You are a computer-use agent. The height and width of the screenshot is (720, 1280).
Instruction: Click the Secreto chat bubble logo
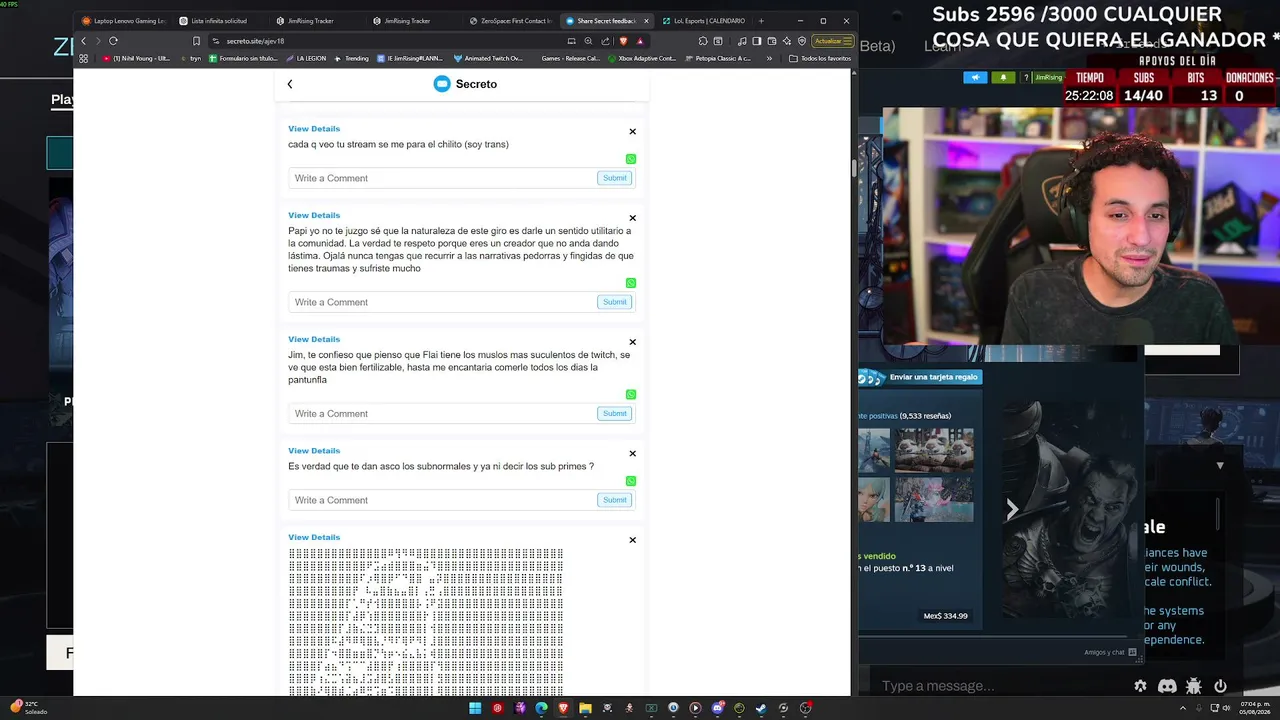(x=442, y=84)
